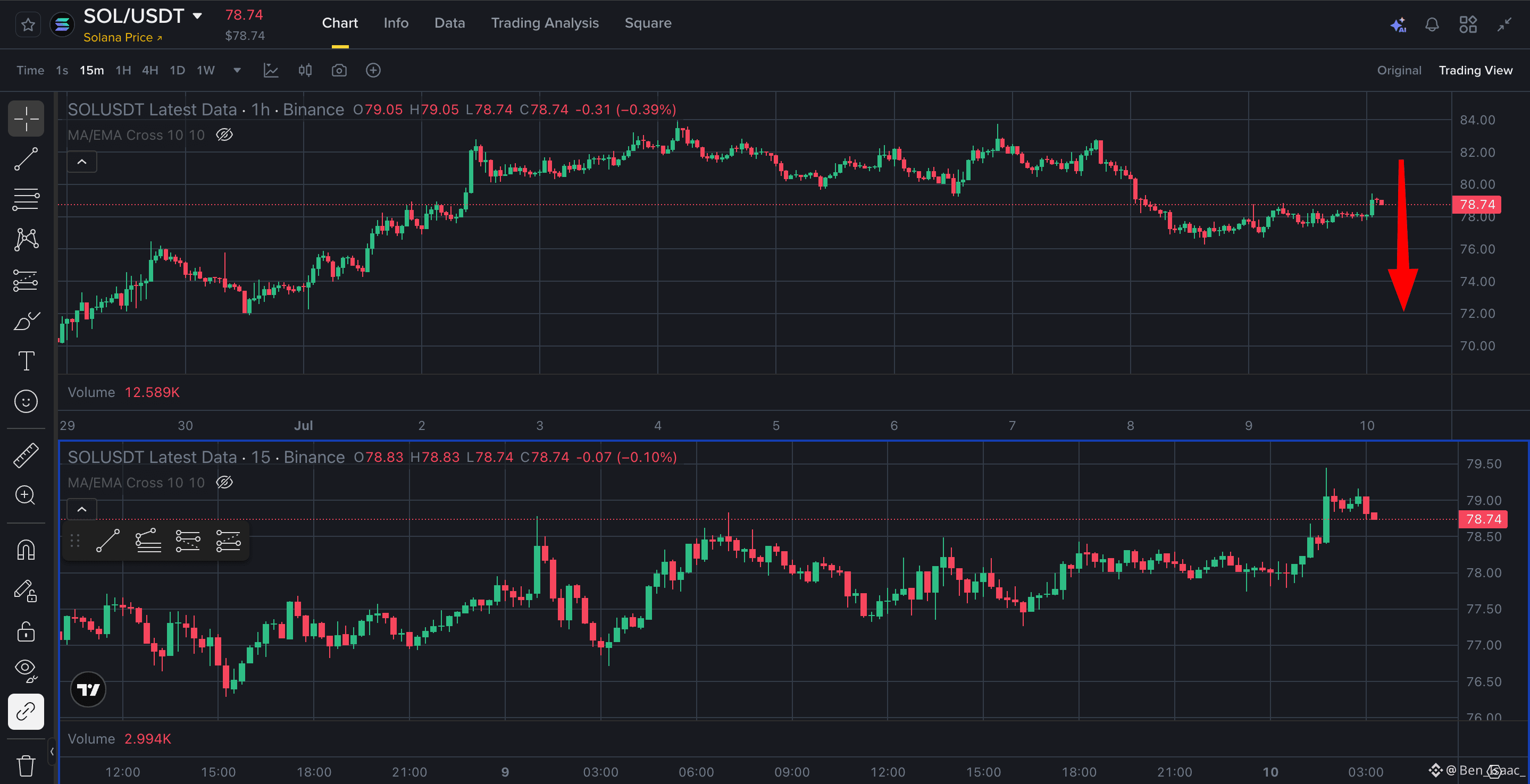Select the trend line drawing tool
Viewport: 1530px width, 784px height.
[26, 159]
